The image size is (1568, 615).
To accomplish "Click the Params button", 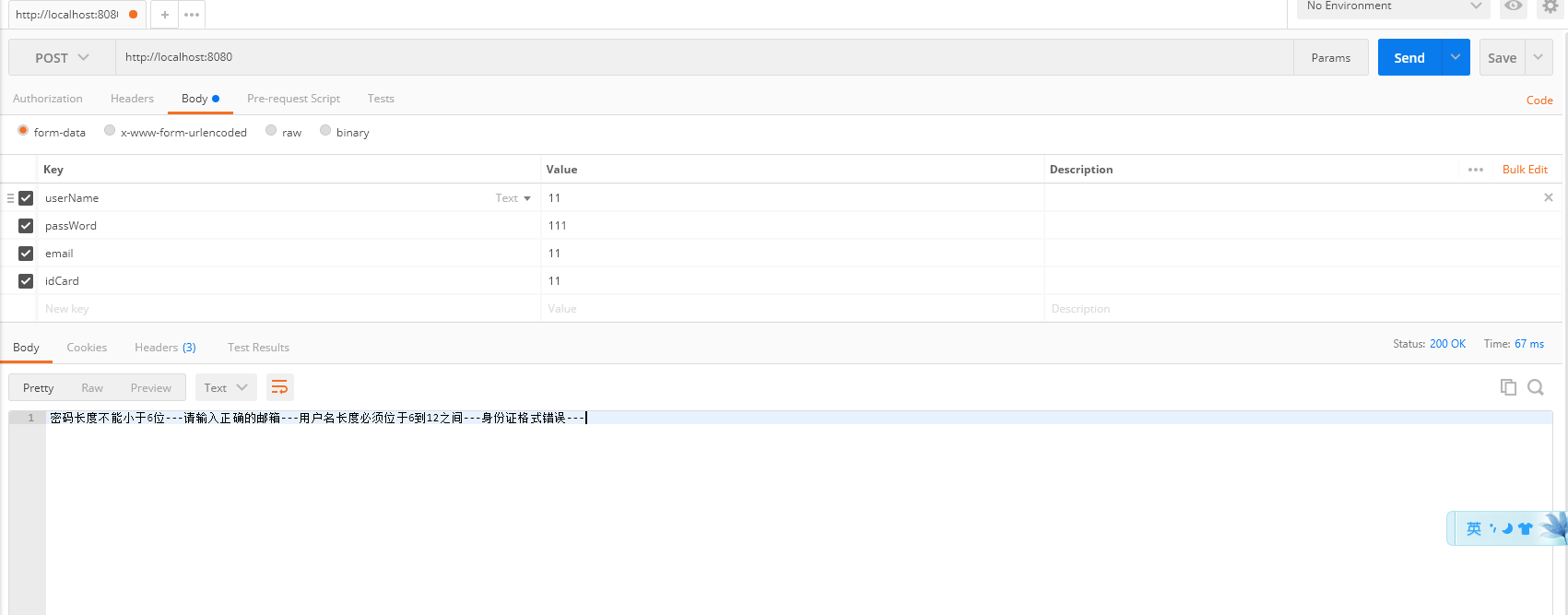I will (x=1331, y=57).
